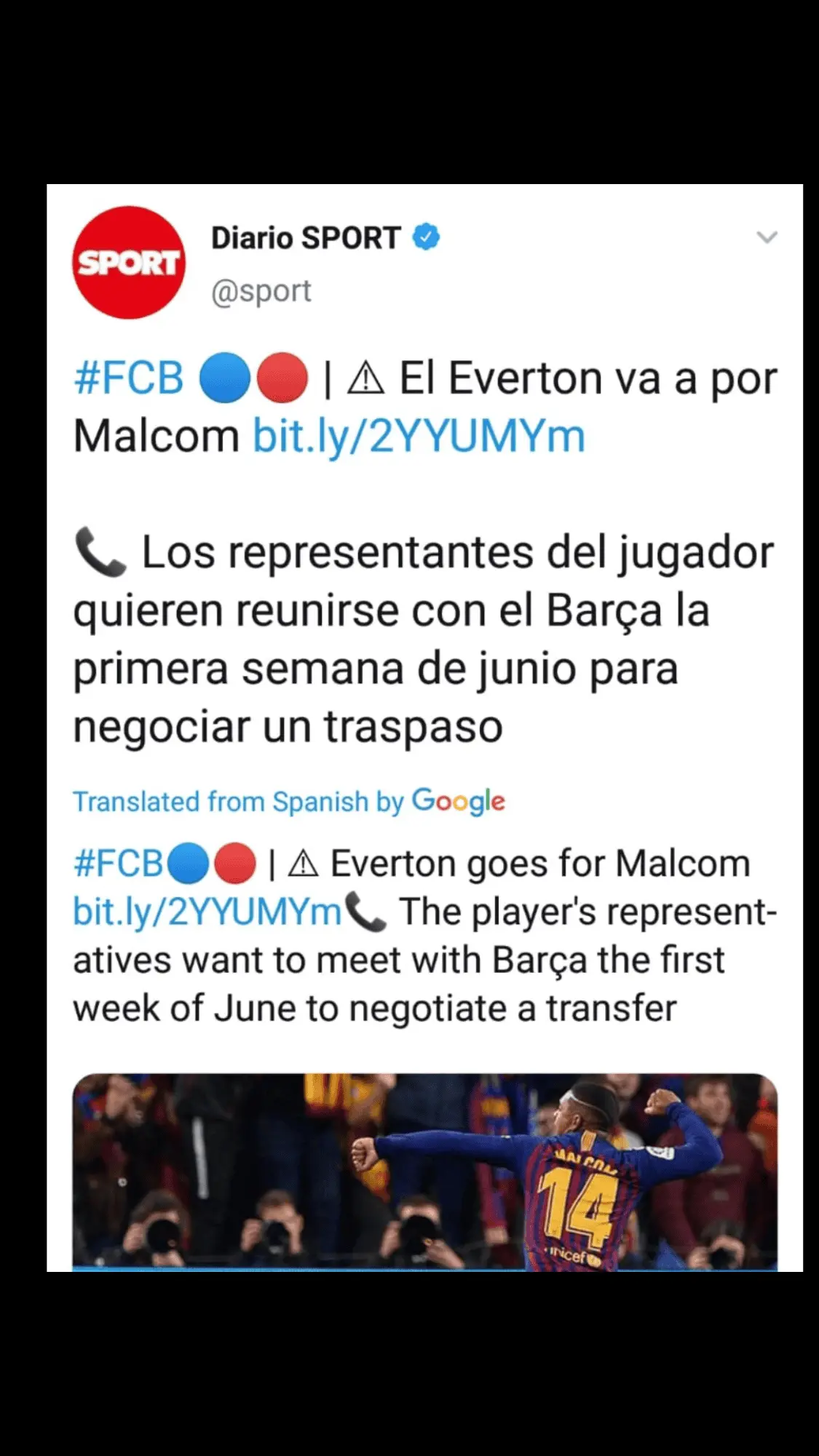Click warning sign before 'El Everton'
819x1456 pixels.
[x=365, y=379]
